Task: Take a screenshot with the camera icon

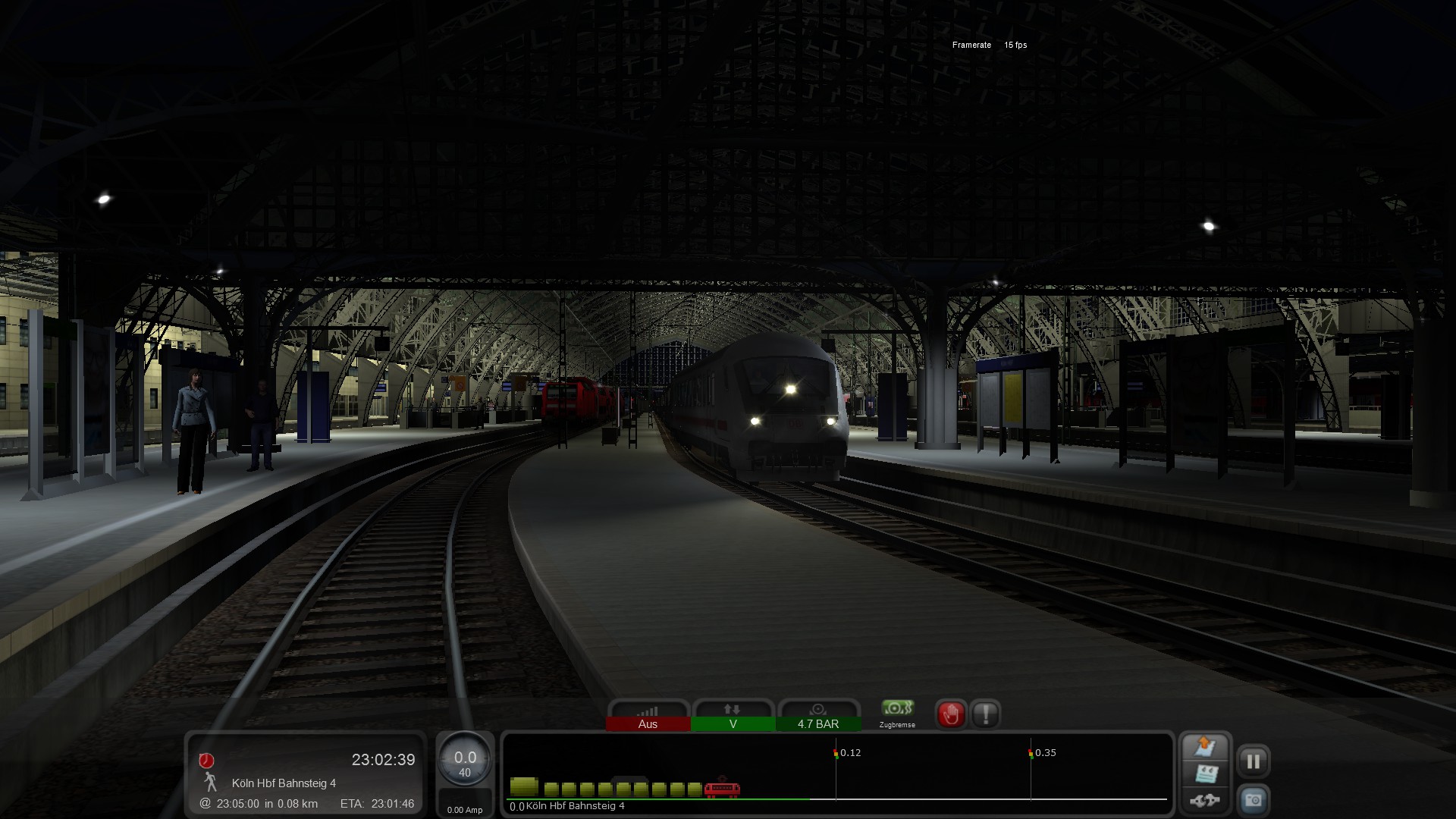Action: coord(1253,800)
